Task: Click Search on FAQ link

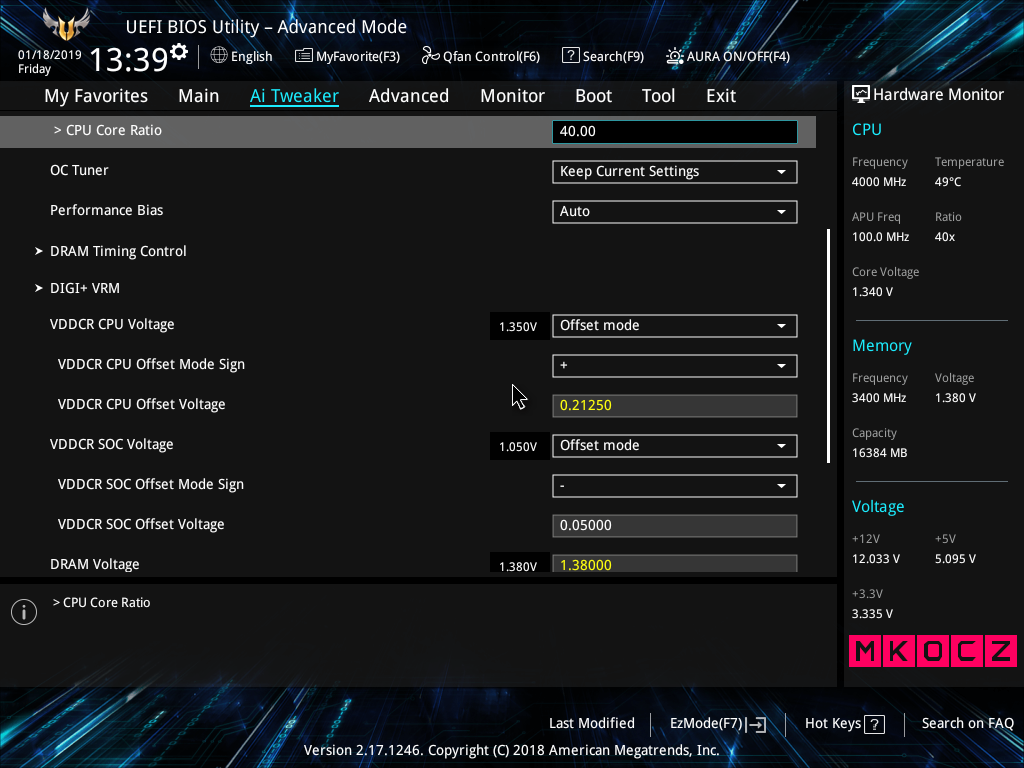Action: coord(967,724)
